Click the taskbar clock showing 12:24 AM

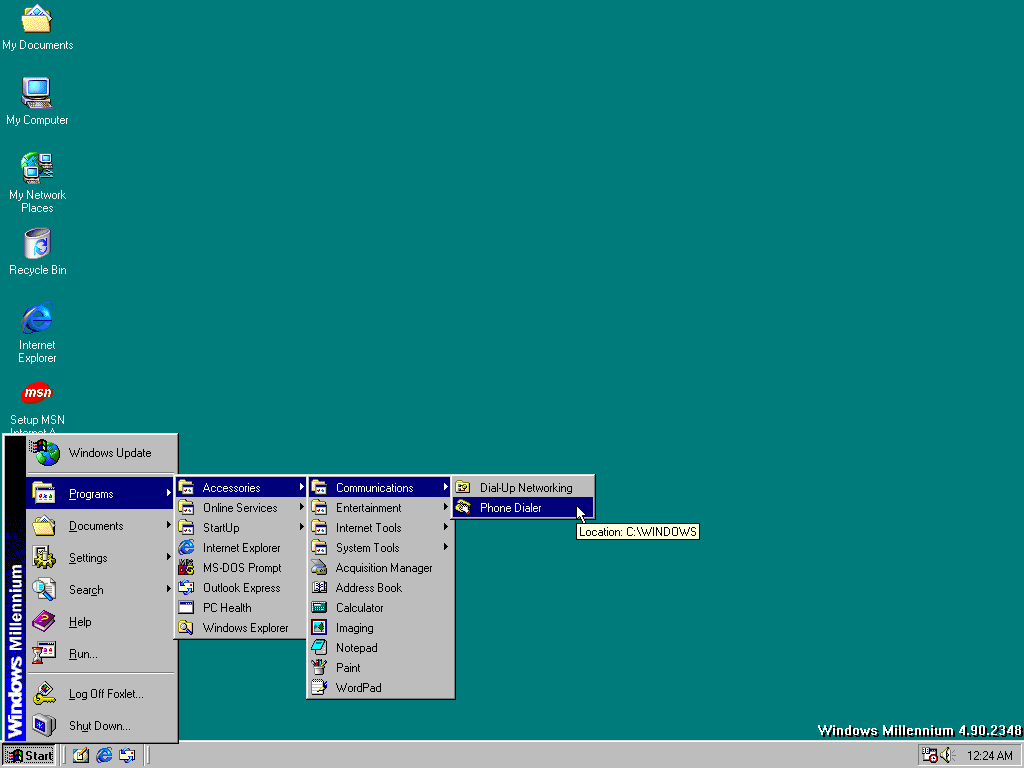(x=989, y=756)
